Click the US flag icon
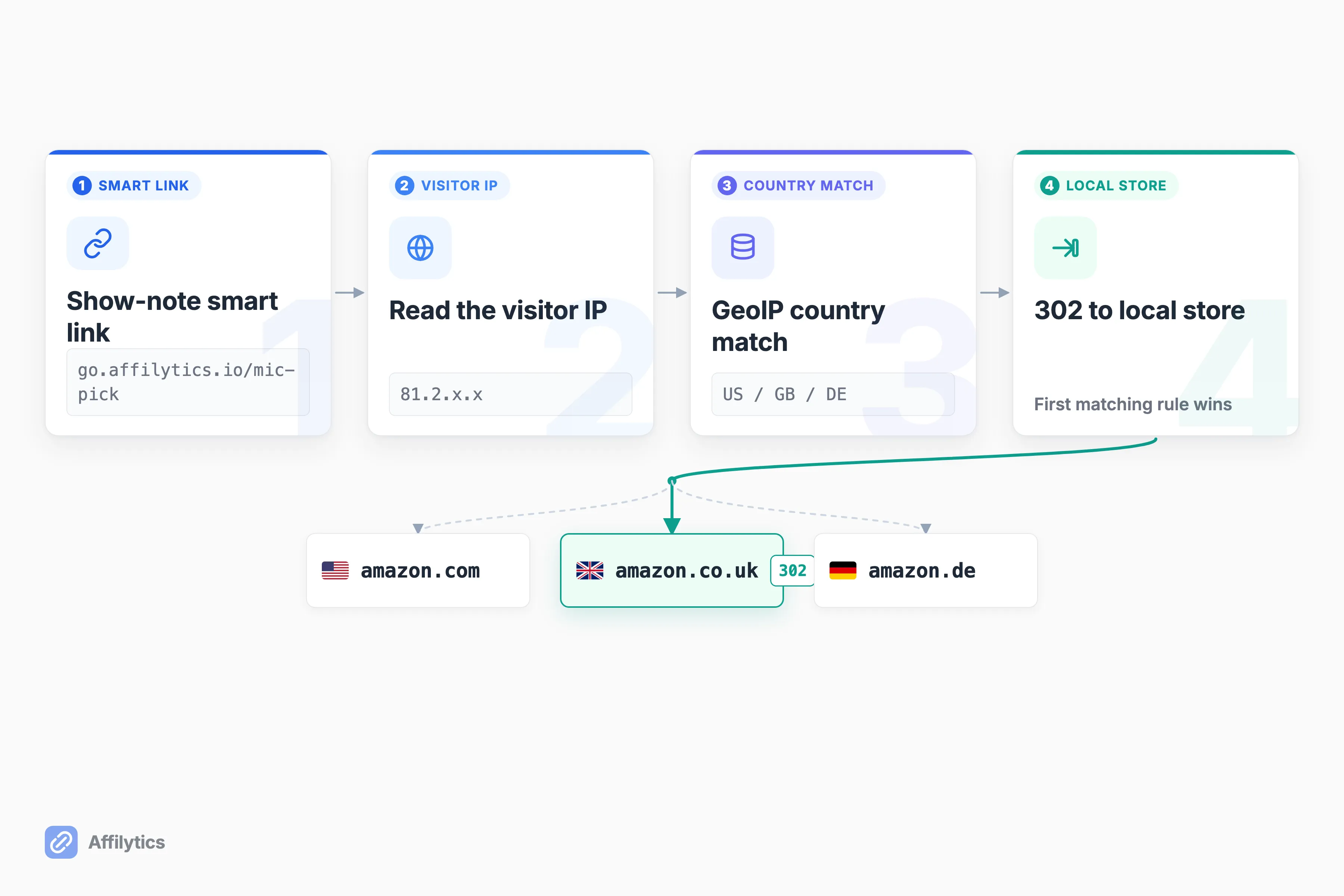1344x896 pixels. 335,570
